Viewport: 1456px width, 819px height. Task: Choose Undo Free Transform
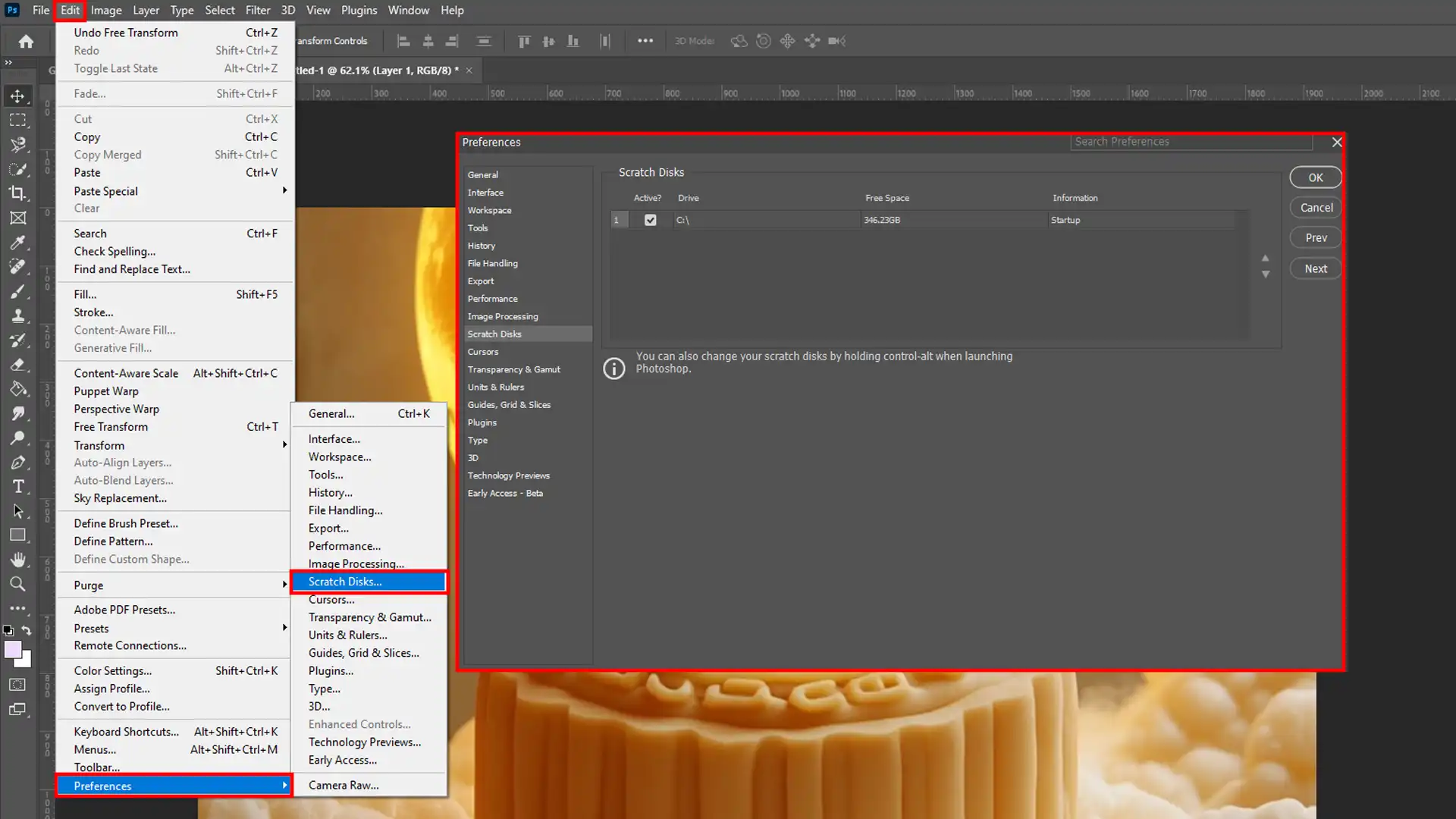point(175,33)
